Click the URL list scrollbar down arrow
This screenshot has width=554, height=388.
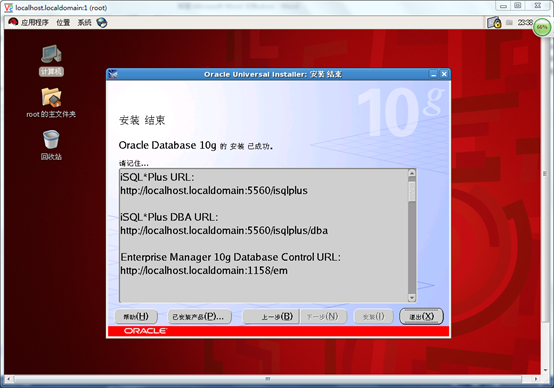pyautogui.click(x=412, y=298)
